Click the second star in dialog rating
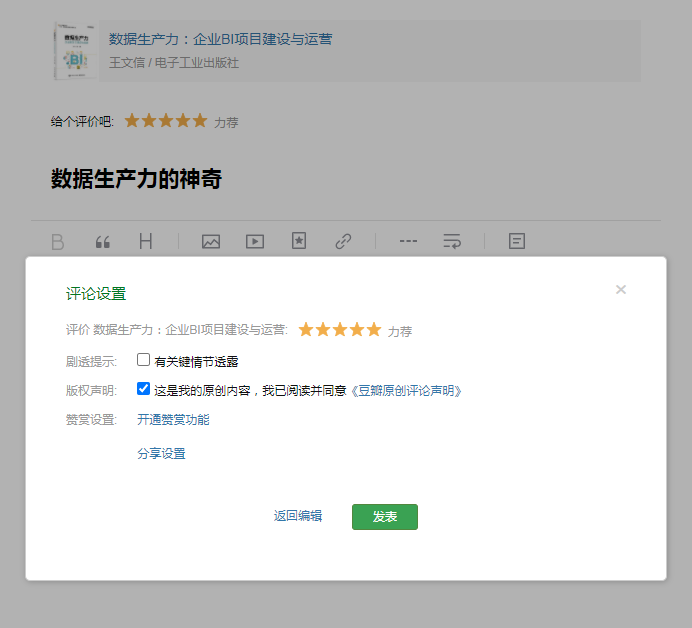Viewport: 692px width, 628px height. coord(323,330)
